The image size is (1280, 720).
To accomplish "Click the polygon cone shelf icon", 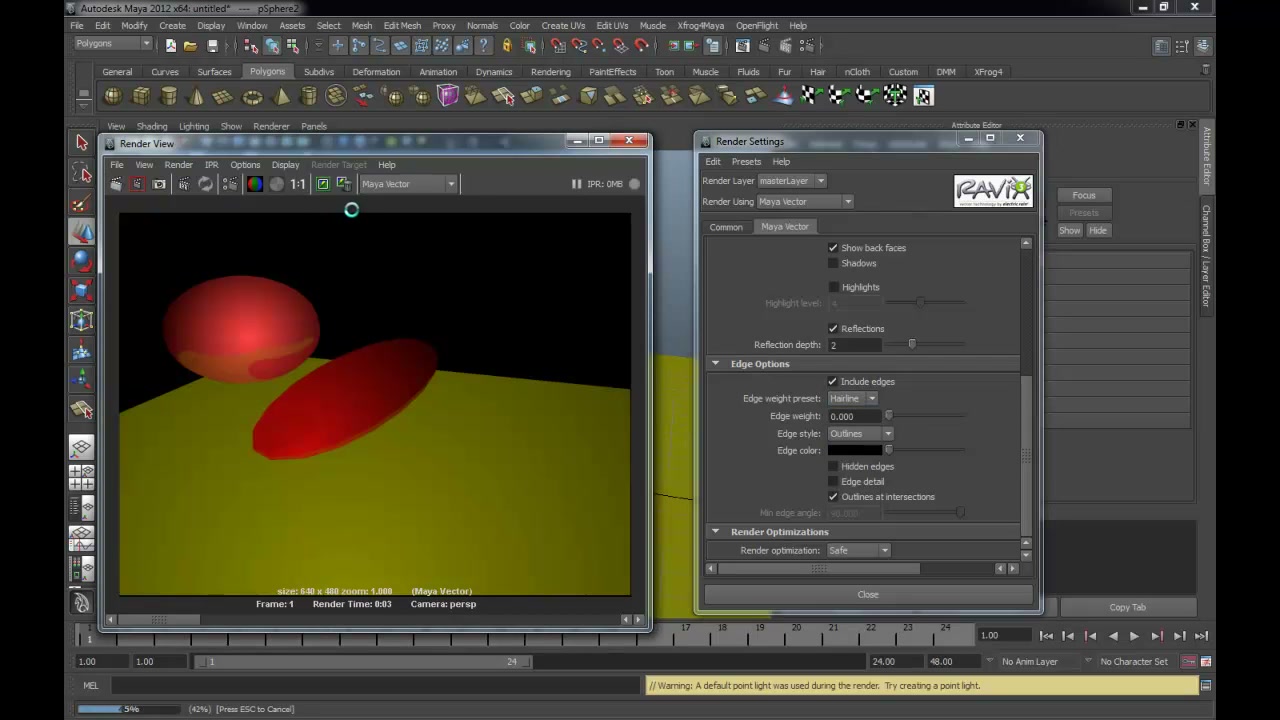I will pyautogui.click(x=196, y=96).
